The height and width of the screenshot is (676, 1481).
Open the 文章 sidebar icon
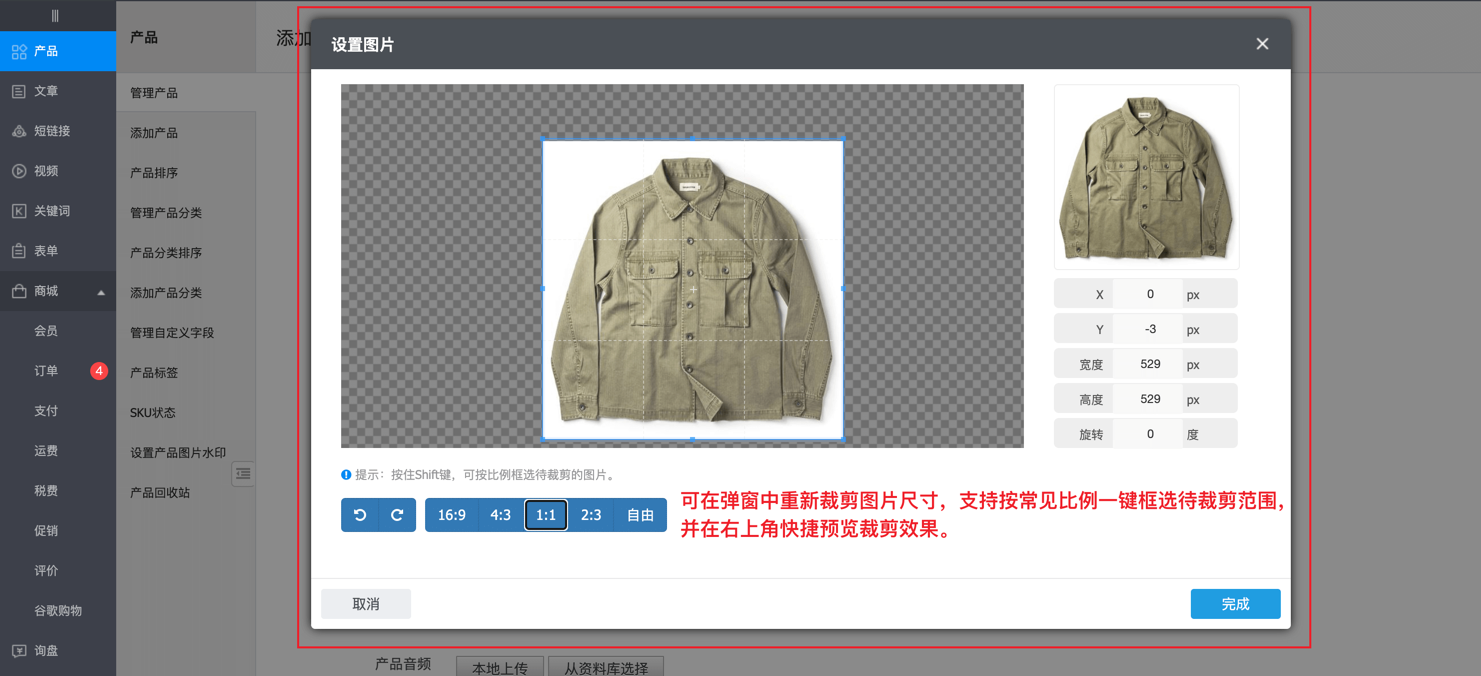[19, 91]
